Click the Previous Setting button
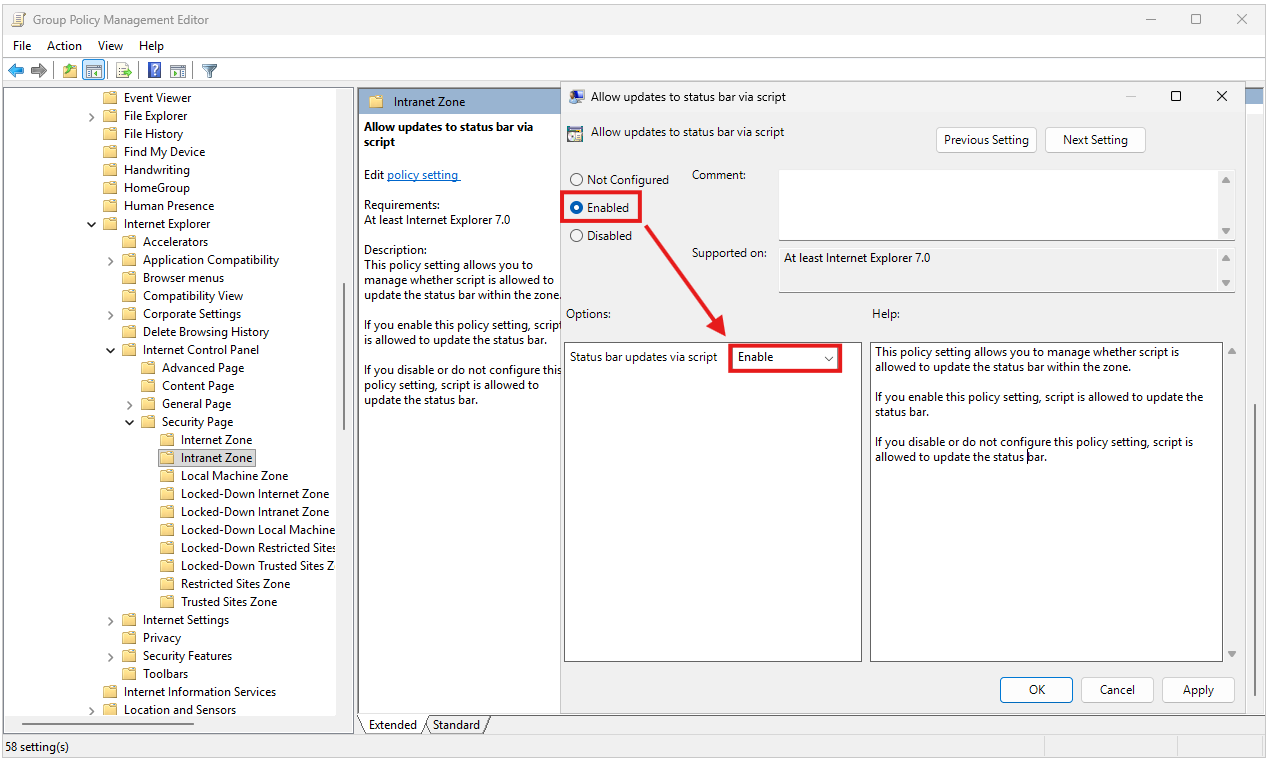 click(986, 140)
